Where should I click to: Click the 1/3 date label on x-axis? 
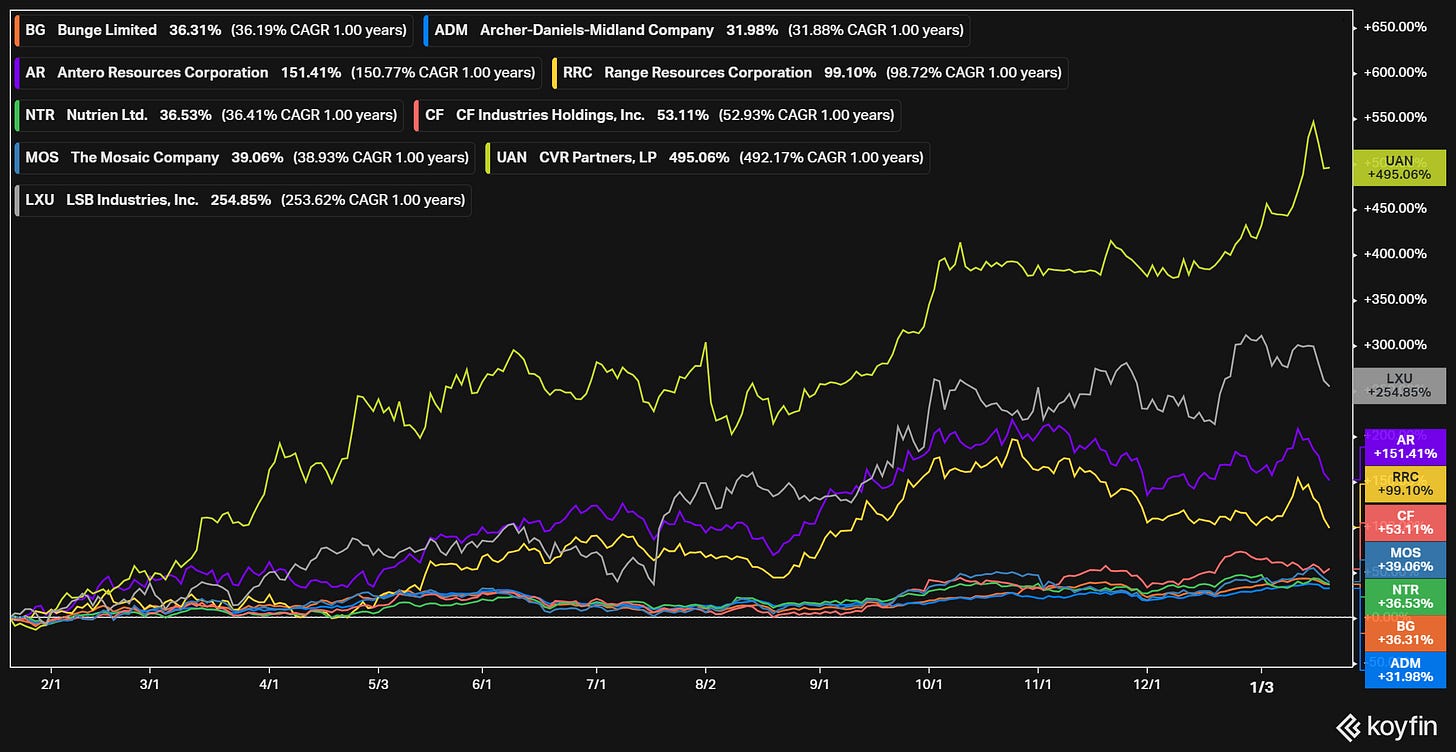click(1262, 687)
